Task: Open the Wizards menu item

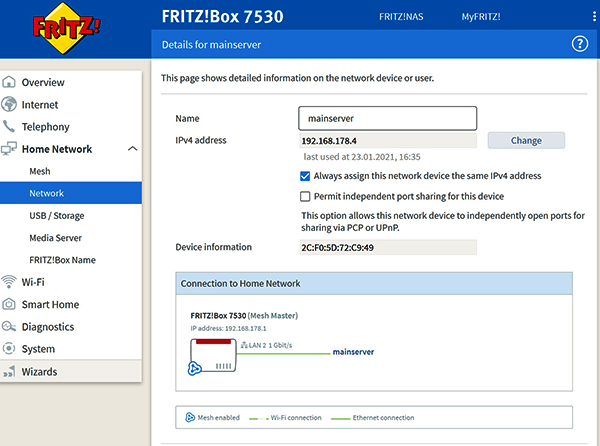Action: click(x=71, y=371)
